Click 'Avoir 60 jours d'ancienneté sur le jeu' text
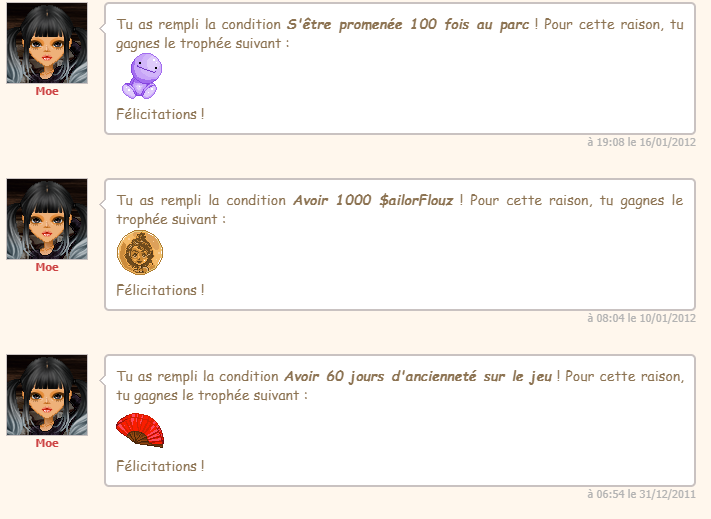 [x=418, y=376]
